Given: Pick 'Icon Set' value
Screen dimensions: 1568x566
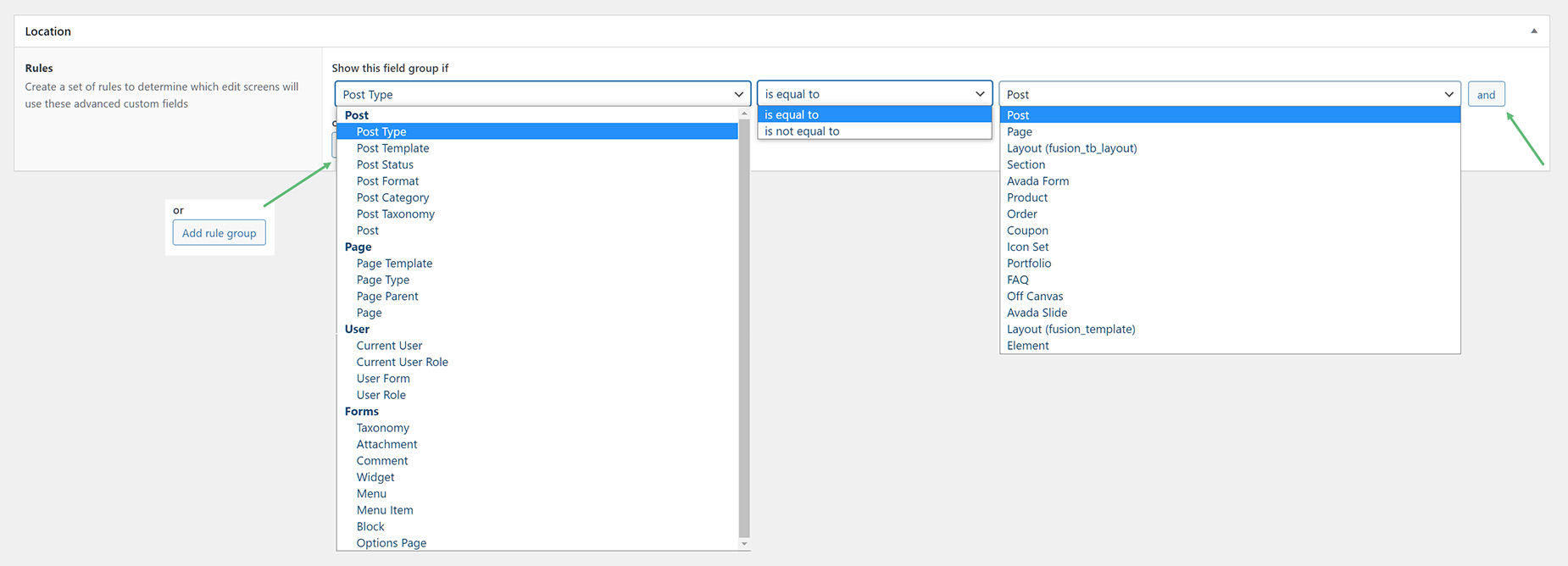Looking at the screenshot, I should 1230,247.
